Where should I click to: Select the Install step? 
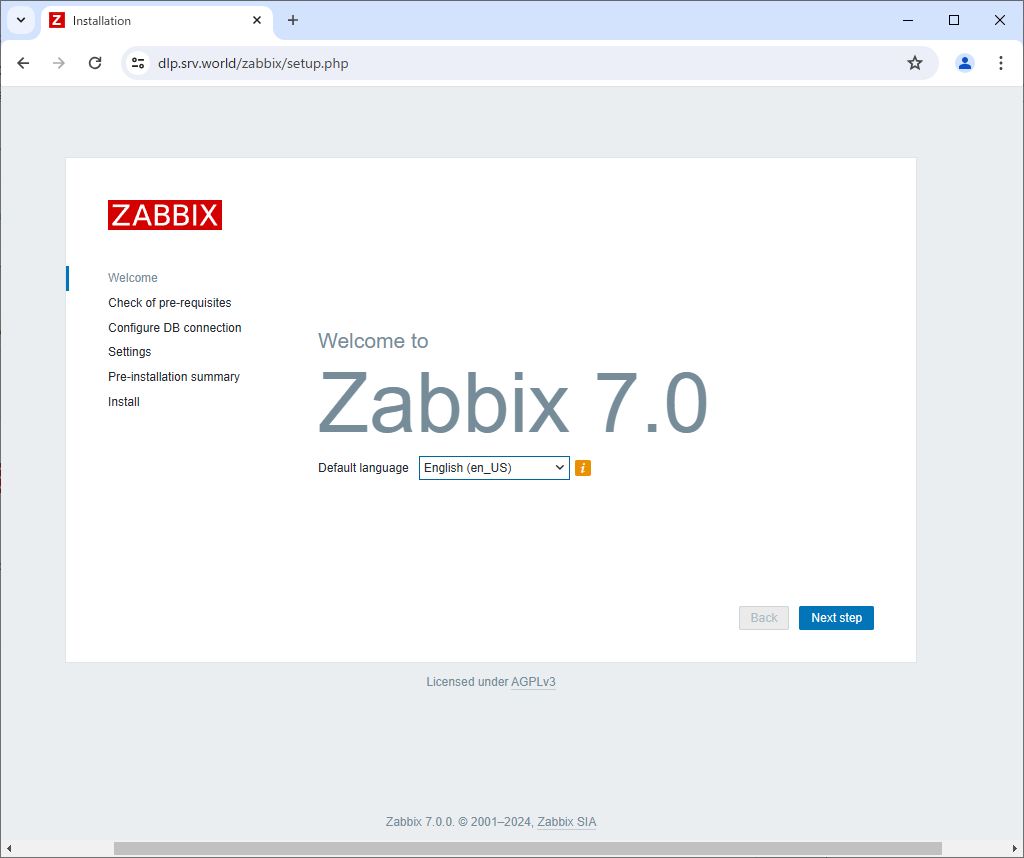(x=123, y=402)
